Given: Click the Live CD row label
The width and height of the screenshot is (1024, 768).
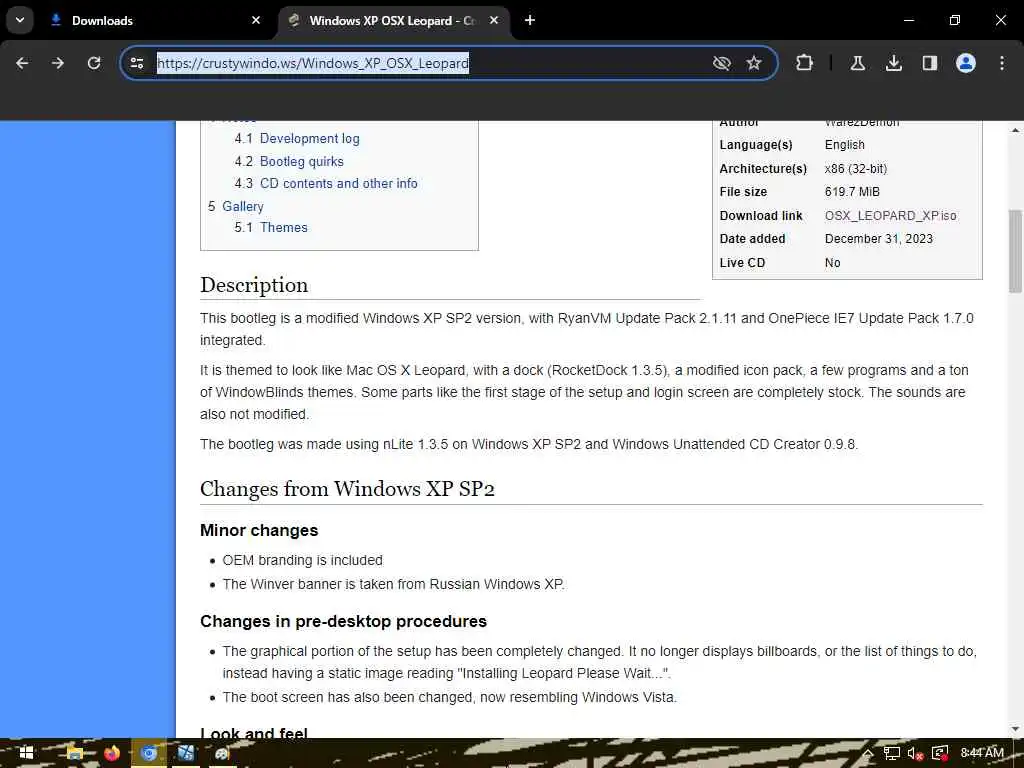Looking at the screenshot, I should pyautogui.click(x=743, y=263).
